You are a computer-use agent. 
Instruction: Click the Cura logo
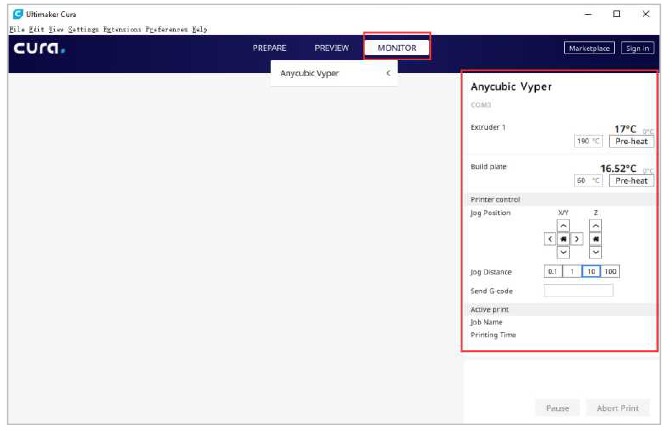point(39,48)
